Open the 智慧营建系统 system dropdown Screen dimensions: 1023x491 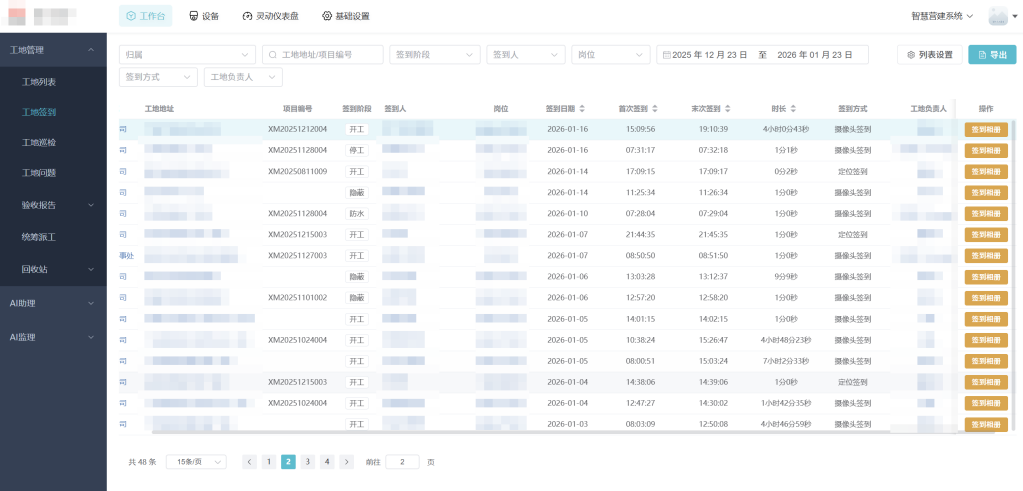tap(942, 16)
